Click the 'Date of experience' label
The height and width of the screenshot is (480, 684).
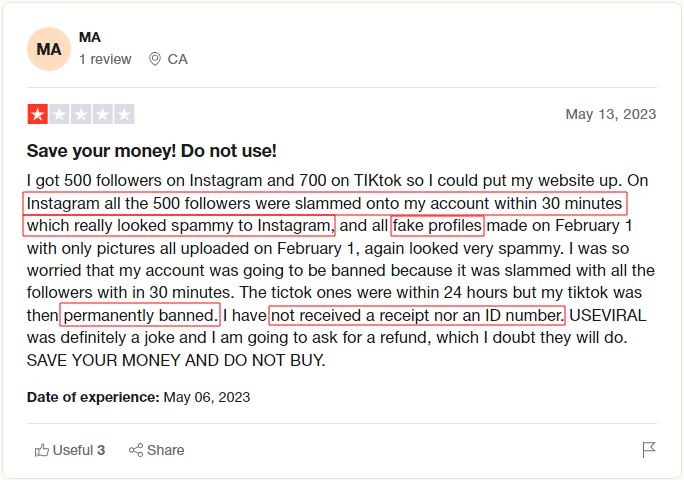pyautogui.click(x=93, y=397)
